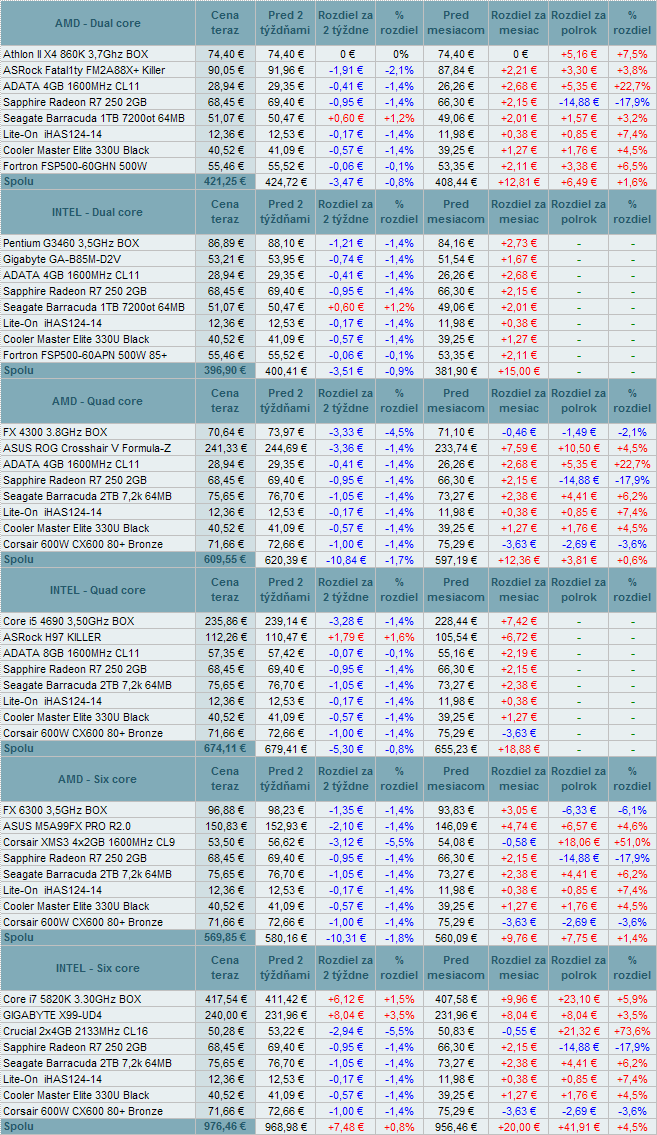Select the INTEL - Quad core section header

[97, 590]
